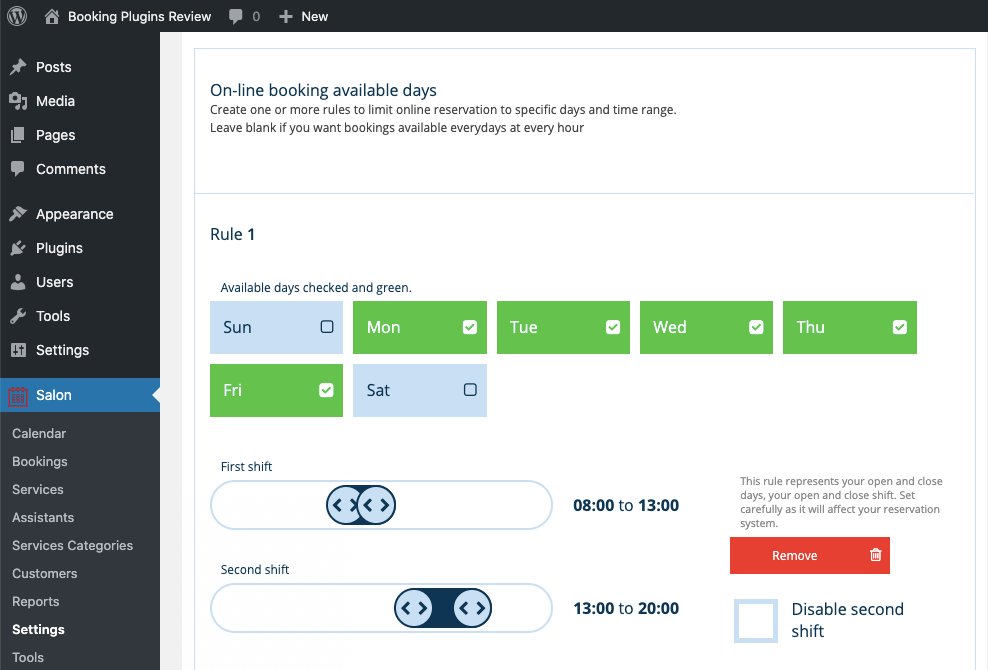Click the plus icon next to New

pyautogui.click(x=286, y=16)
